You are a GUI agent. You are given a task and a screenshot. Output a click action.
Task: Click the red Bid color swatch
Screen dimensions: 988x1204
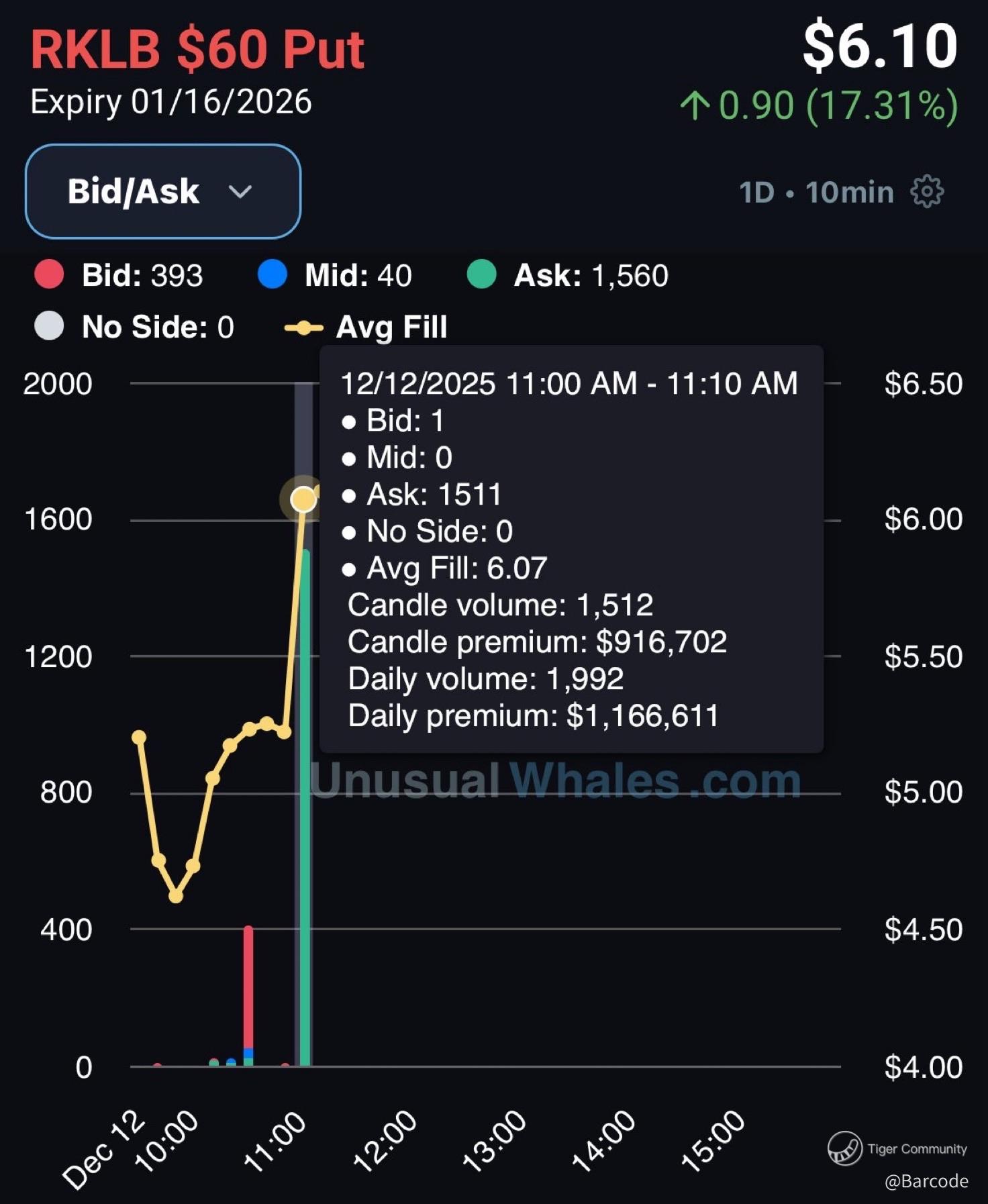point(49,275)
